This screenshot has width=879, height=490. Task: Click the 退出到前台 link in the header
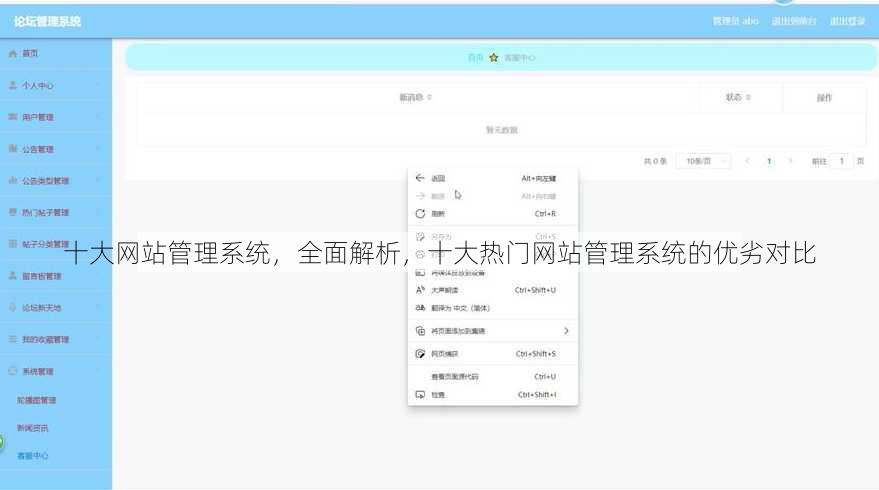(794, 21)
